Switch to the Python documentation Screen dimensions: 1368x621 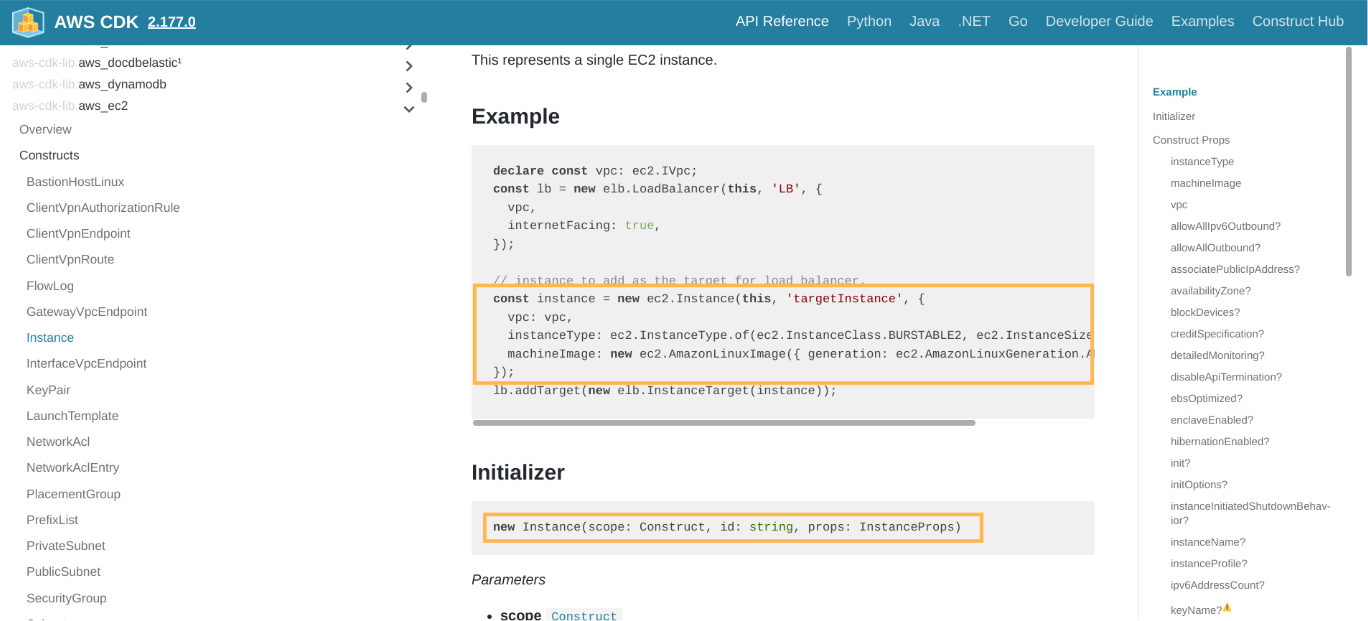coord(869,21)
